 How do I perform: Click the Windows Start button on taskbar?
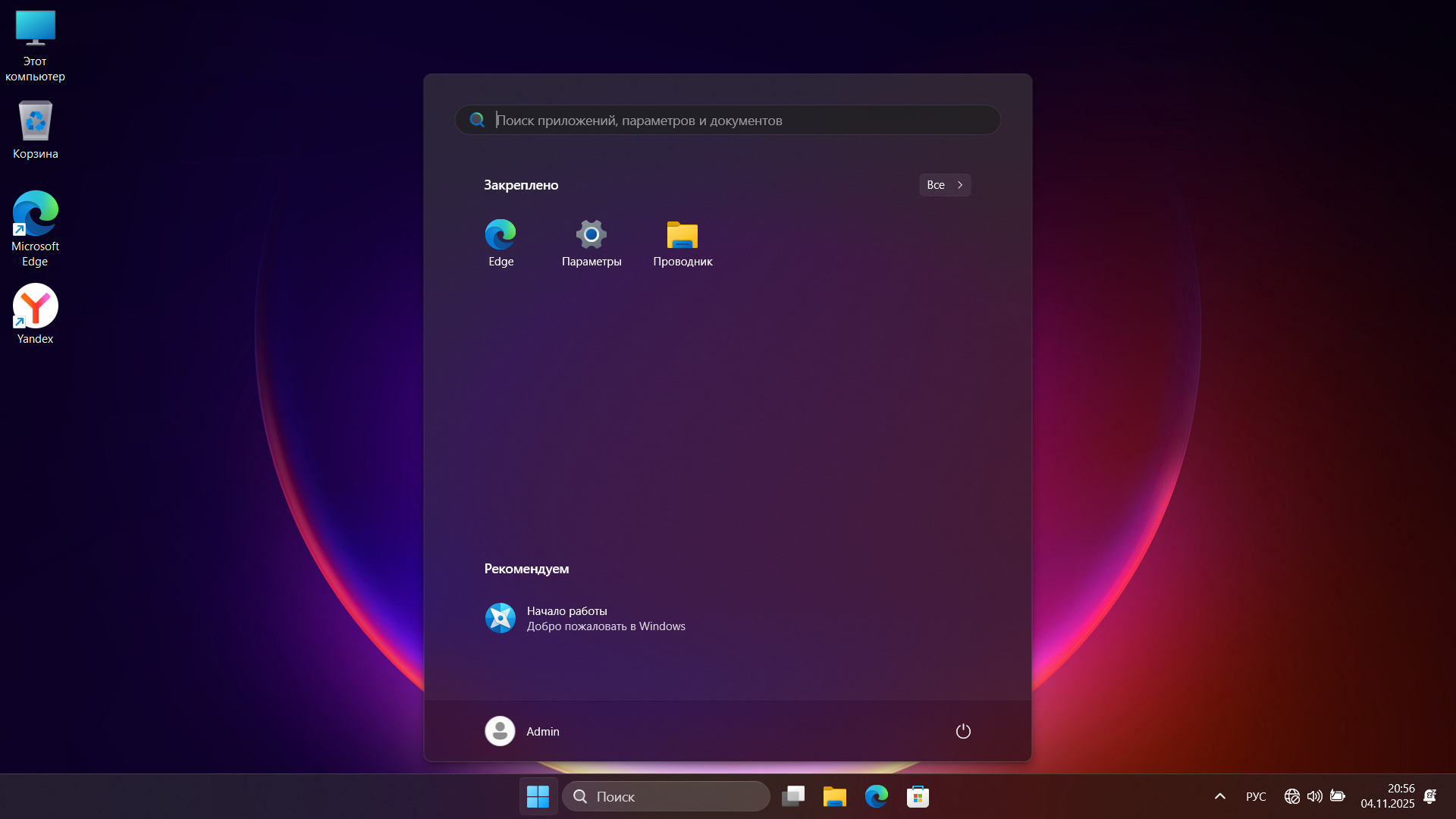pyautogui.click(x=538, y=796)
